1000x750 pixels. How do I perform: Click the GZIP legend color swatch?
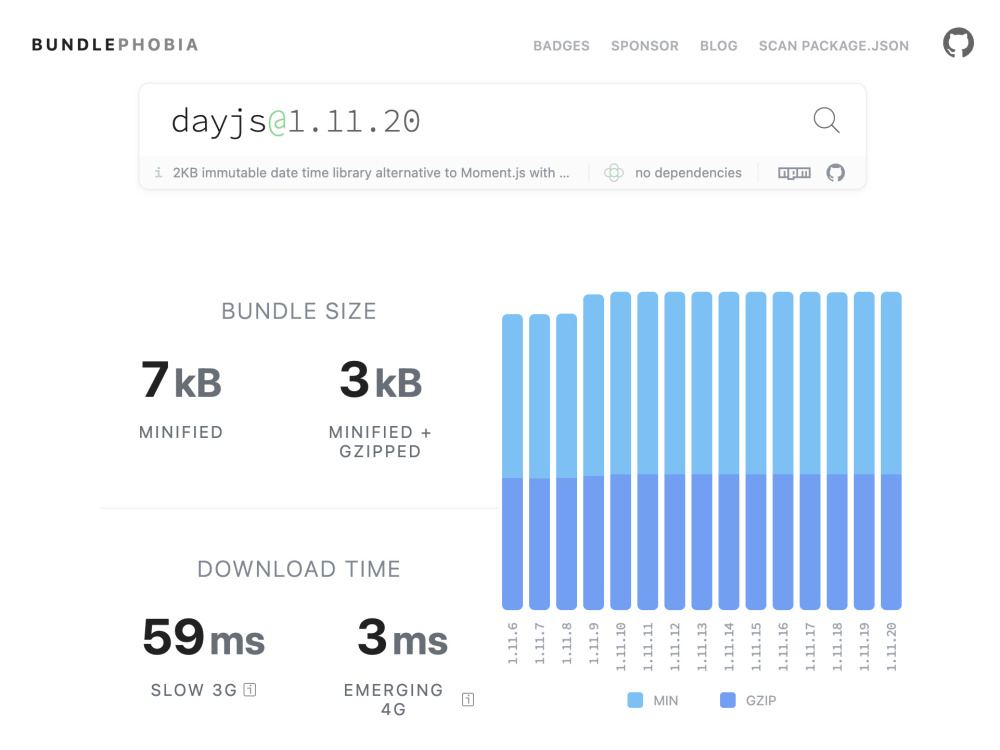(728, 700)
